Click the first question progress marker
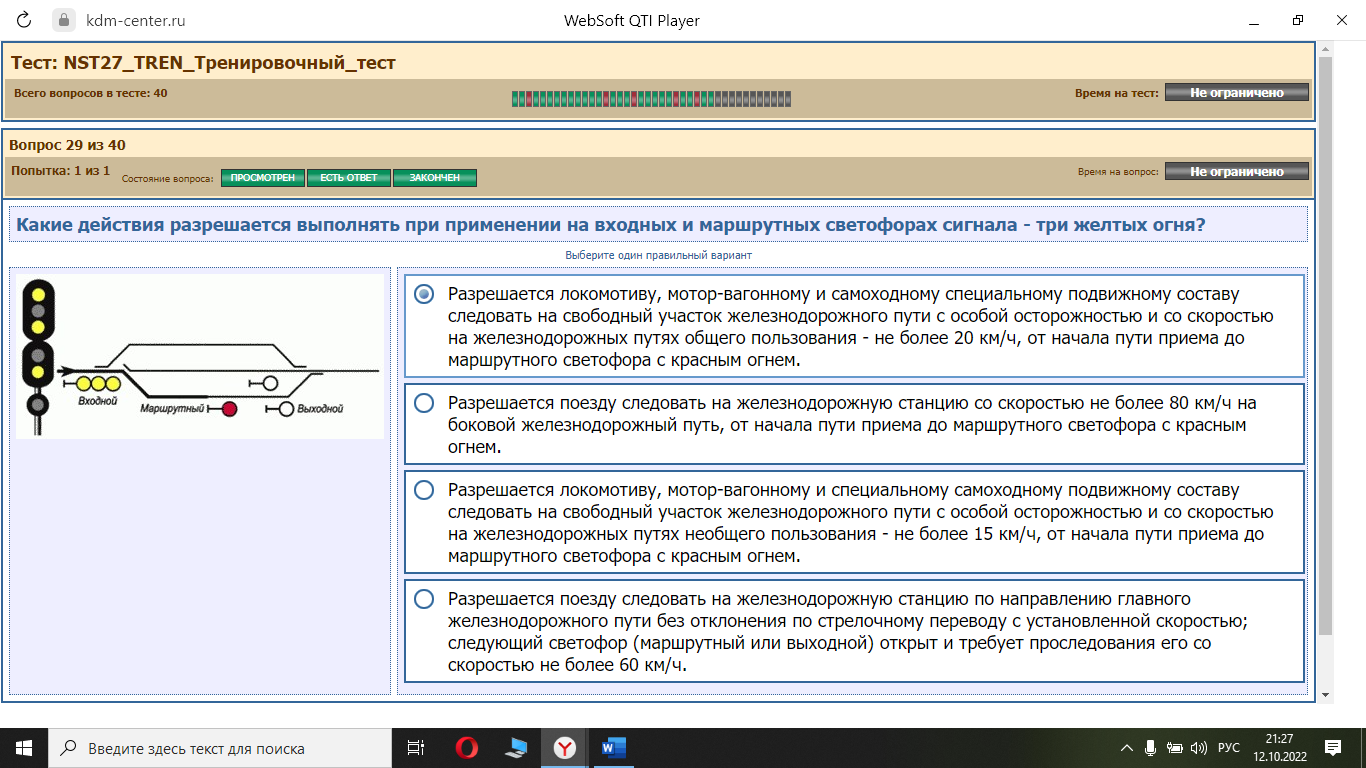Image resolution: width=1366 pixels, height=768 pixels. (x=515, y=99)
